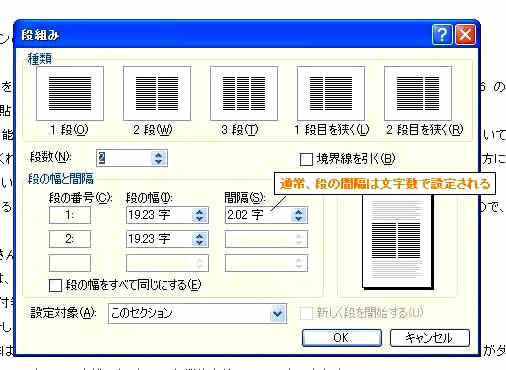Adjust column 1 width spinner
Screen dimensions: 506x370
[x=200, y=215]
